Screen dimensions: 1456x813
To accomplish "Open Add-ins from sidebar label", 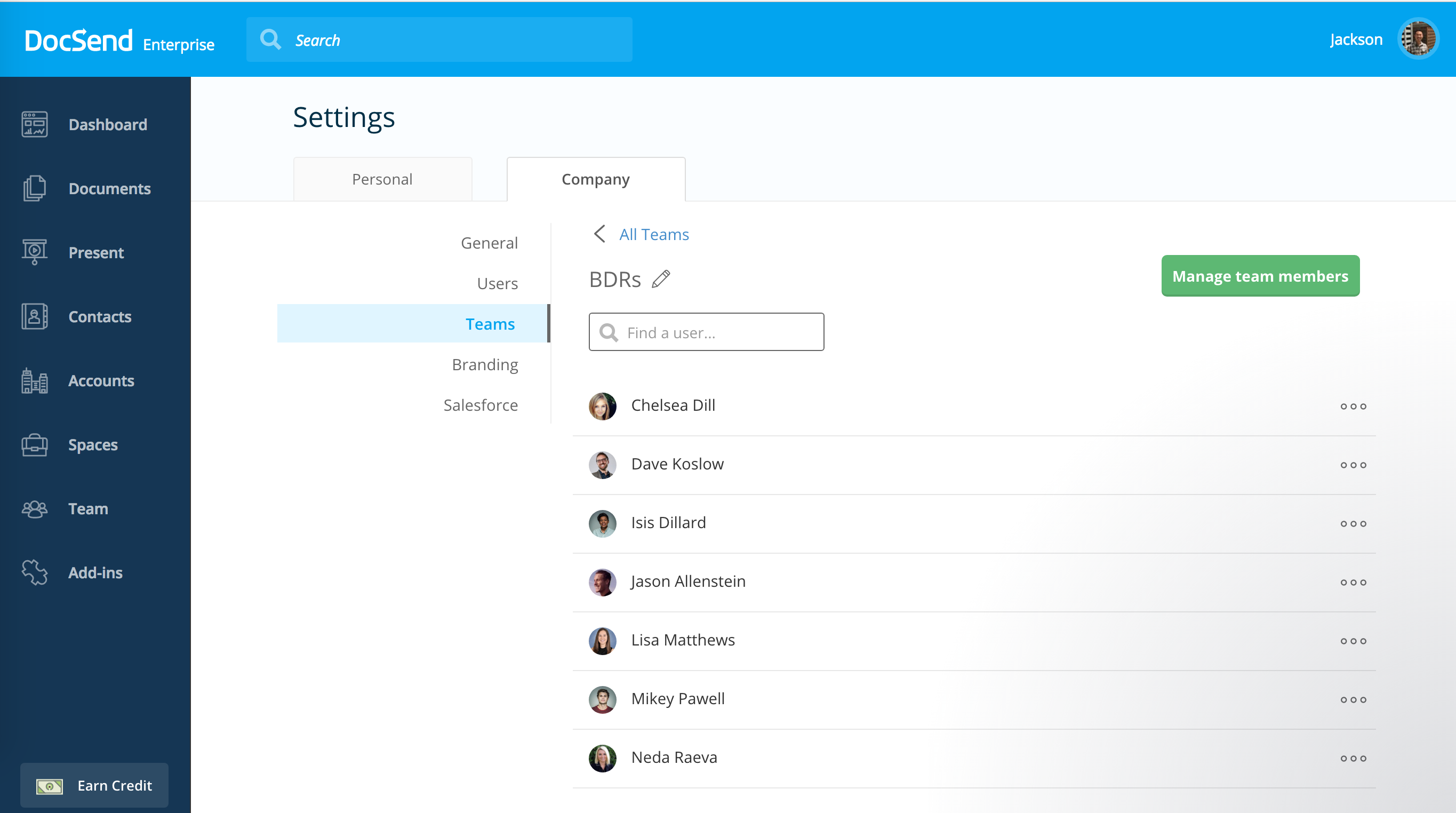I will pos(95,573).
